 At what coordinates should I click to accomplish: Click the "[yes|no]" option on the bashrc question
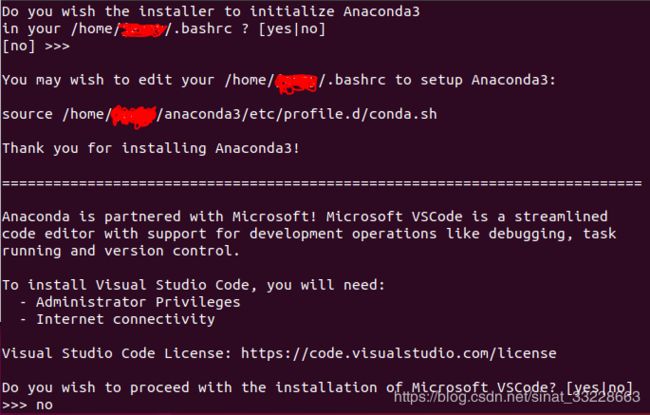tap(292, 29)
